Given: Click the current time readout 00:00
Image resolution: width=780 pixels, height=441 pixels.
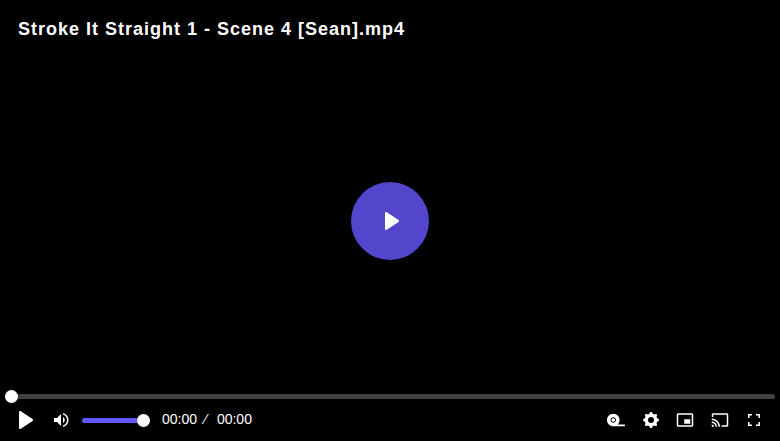Looking at the screenshot, I should 180,420.
